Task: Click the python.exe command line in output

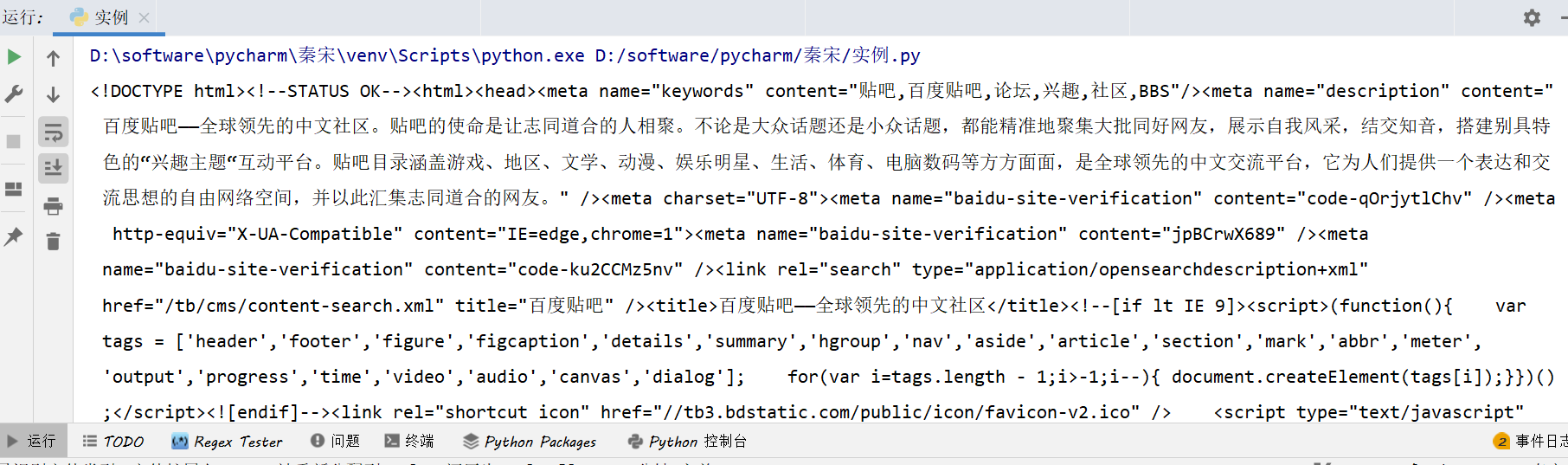Action: (504, 55)
